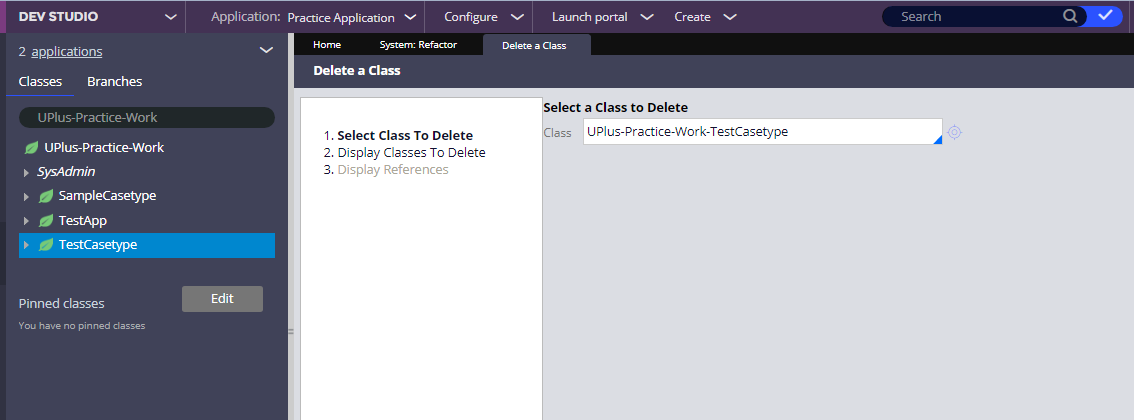Expand the SampleCasetype tree node
The width and height of the screenshot is (1134, 420).
click(27, 197)
